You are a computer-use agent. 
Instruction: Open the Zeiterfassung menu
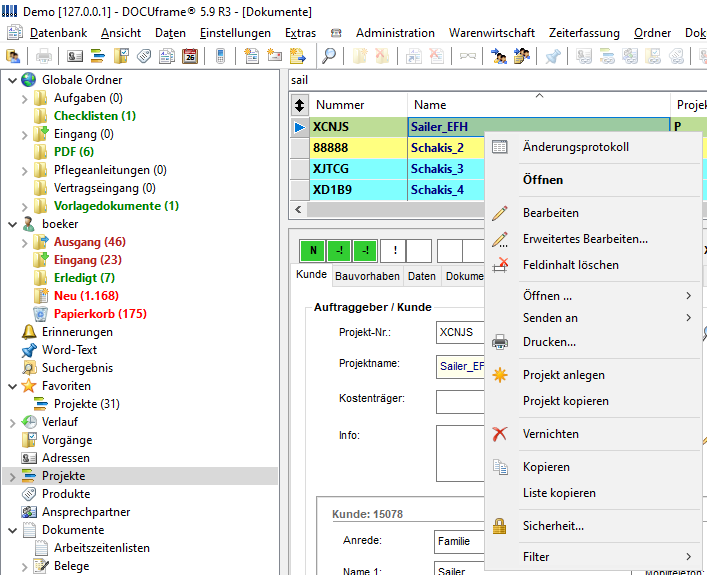point(584,33)
